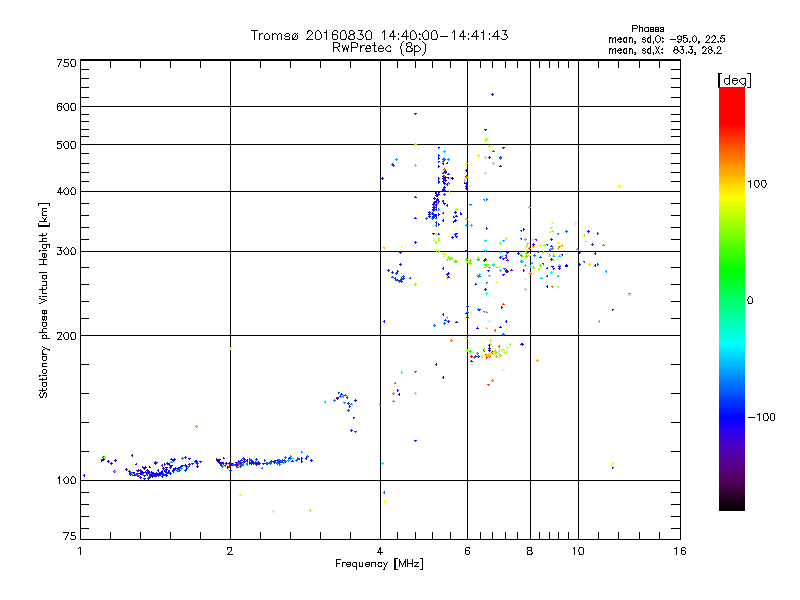Click the "Phases" heading at top right
This screenshot has height=600, width=800.
tap(647, 29)
